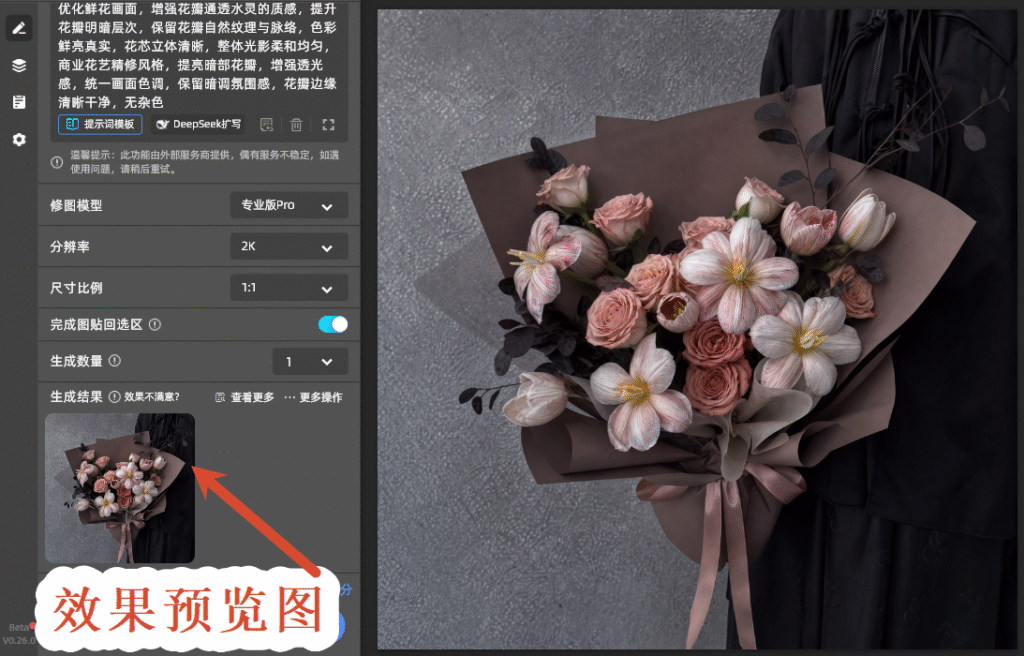Click the large bouquet preview image
This screenshot has height=656, width=1024.
(697, 329)
